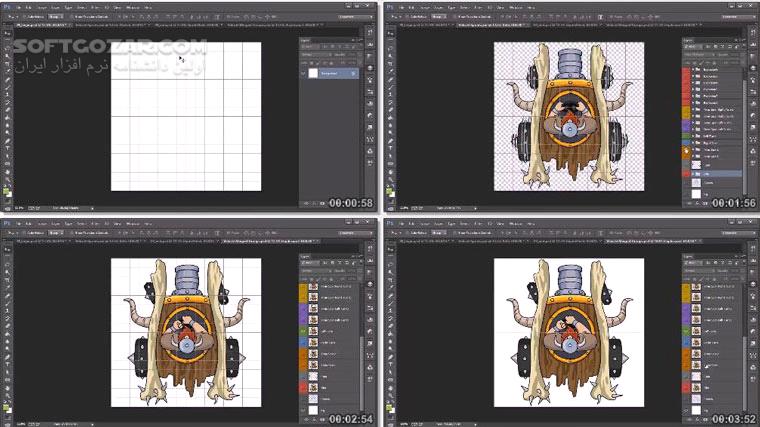Select the Zoom tool in the 00:00:58 window

7,179
